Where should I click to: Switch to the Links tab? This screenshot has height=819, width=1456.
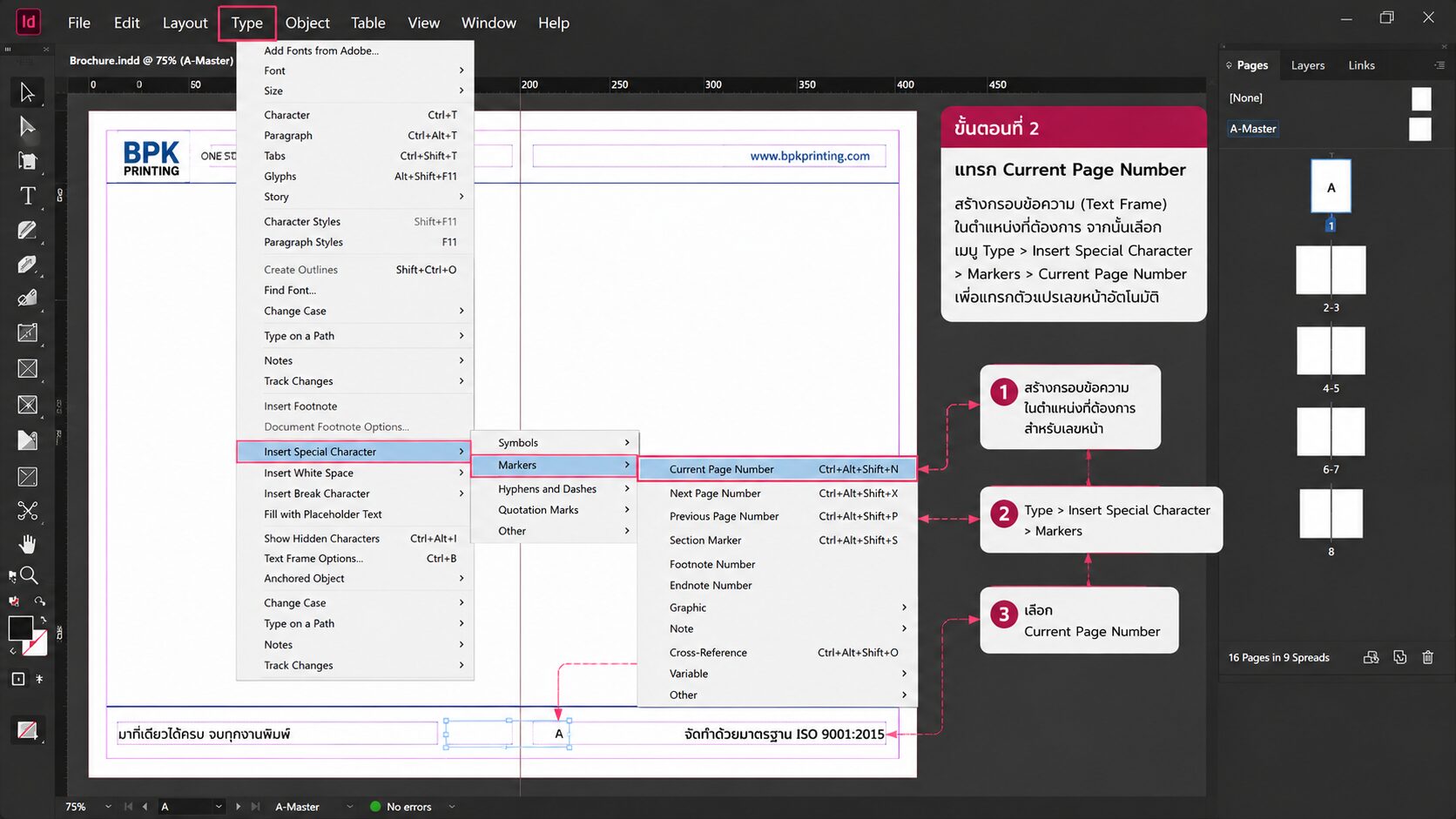tap(1361, 65)
